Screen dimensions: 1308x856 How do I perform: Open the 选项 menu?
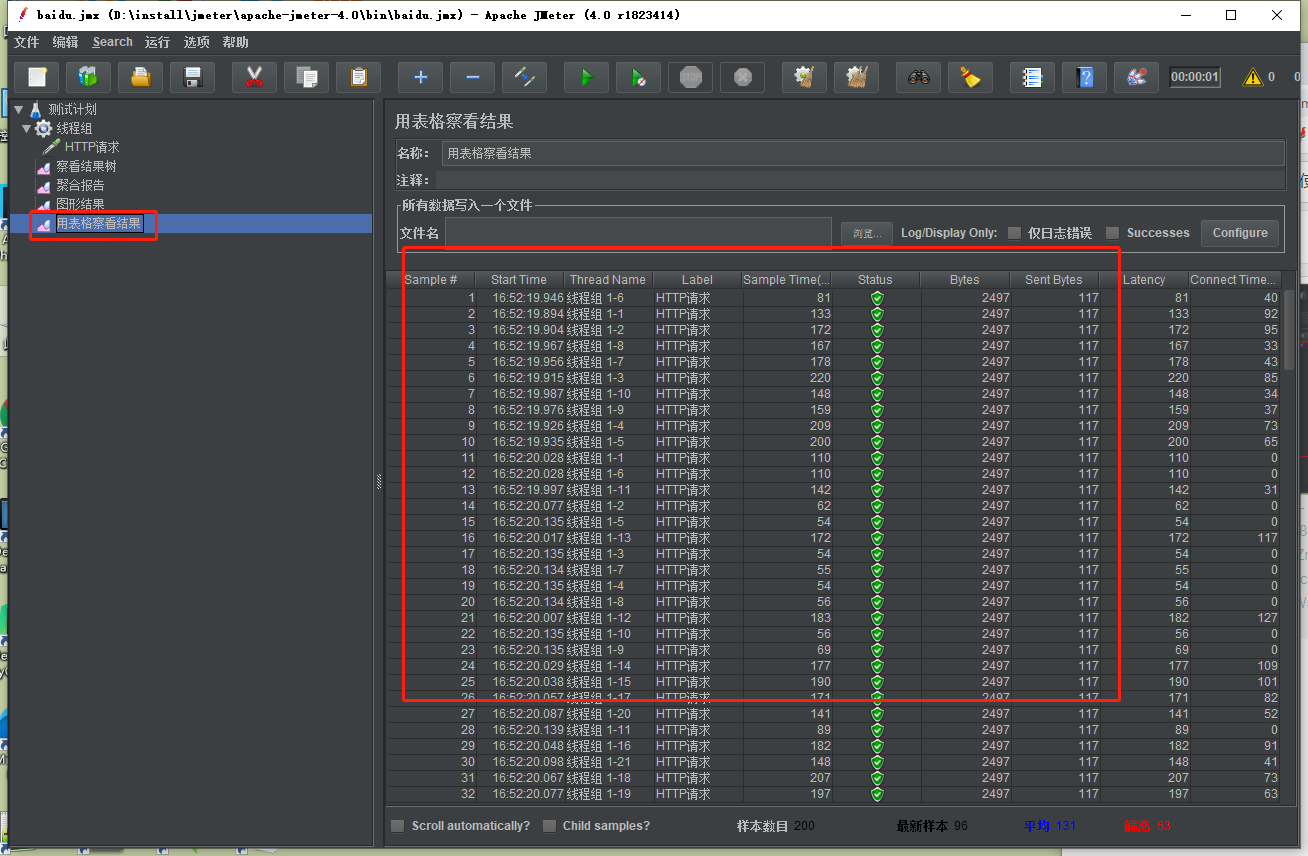pos(197,42)
